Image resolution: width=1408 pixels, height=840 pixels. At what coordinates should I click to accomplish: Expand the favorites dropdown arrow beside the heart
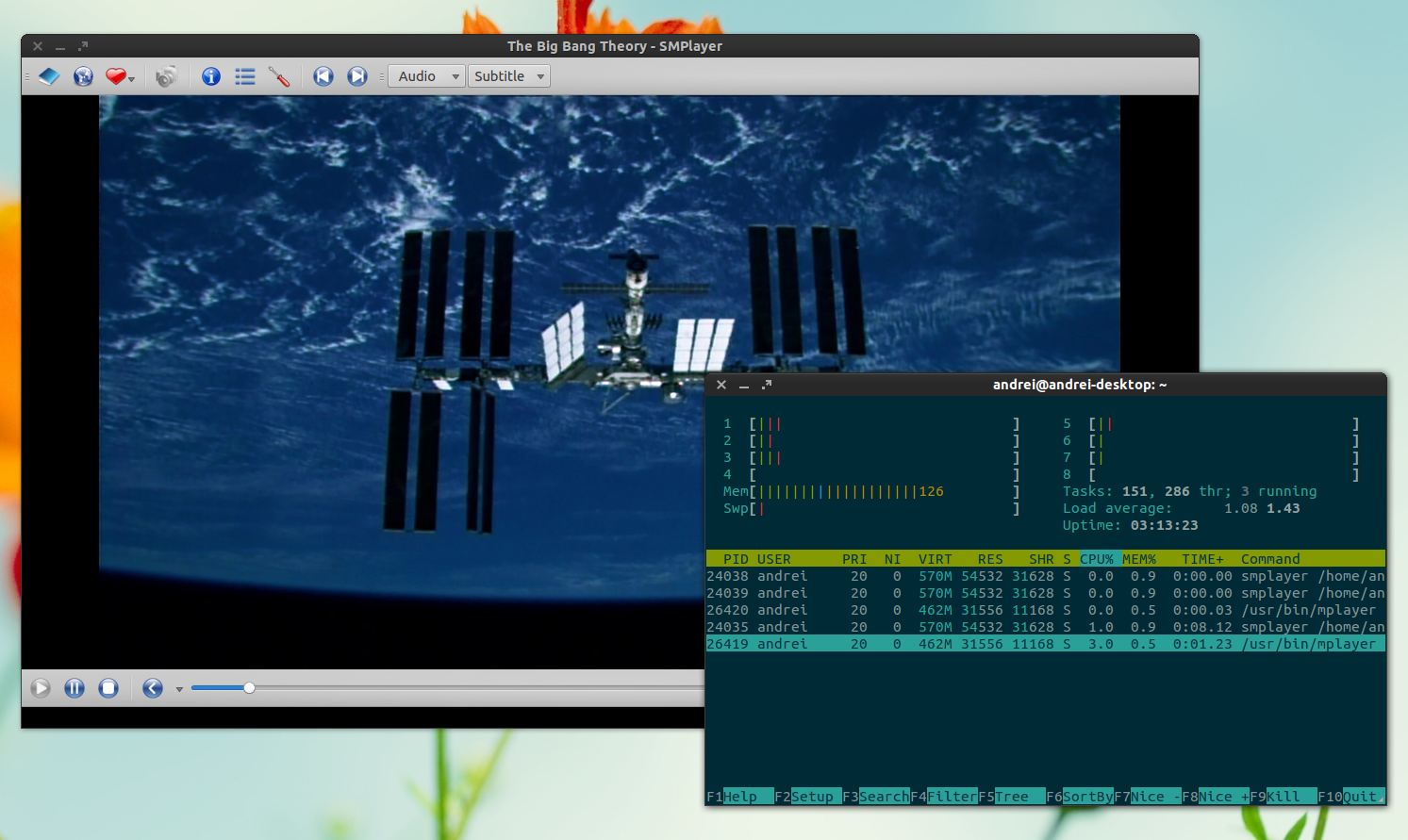click(x=131, y=79)
